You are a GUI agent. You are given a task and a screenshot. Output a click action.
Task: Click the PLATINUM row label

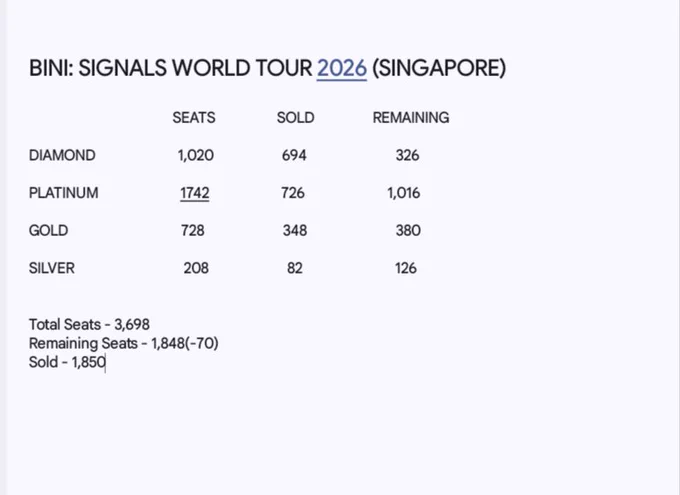63,193
